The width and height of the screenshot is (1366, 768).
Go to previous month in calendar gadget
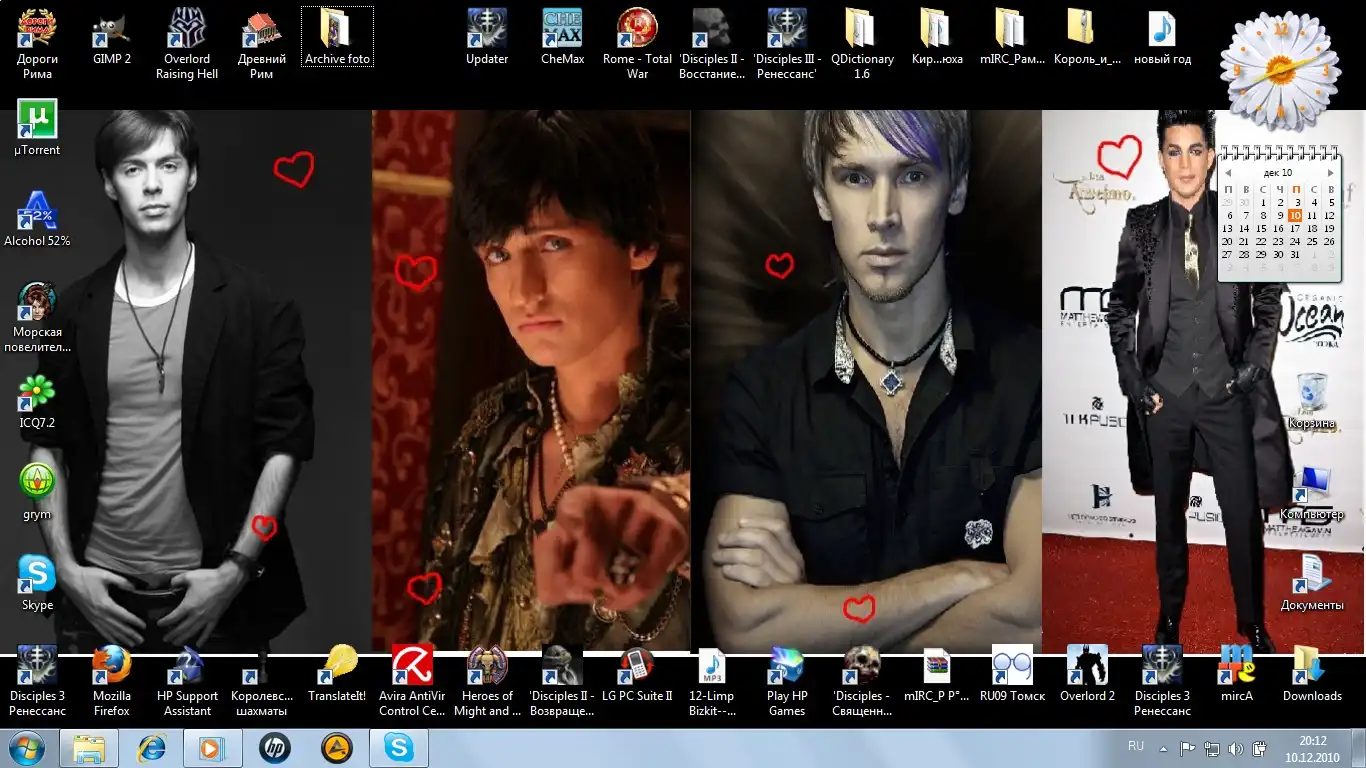pyautogui.click(x=1228, y=173)
